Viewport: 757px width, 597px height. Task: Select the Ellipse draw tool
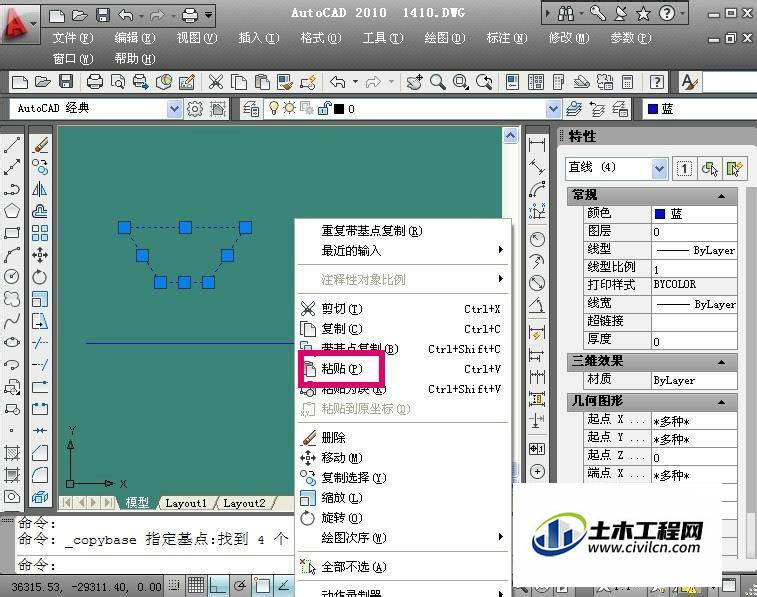pos(12,343)
